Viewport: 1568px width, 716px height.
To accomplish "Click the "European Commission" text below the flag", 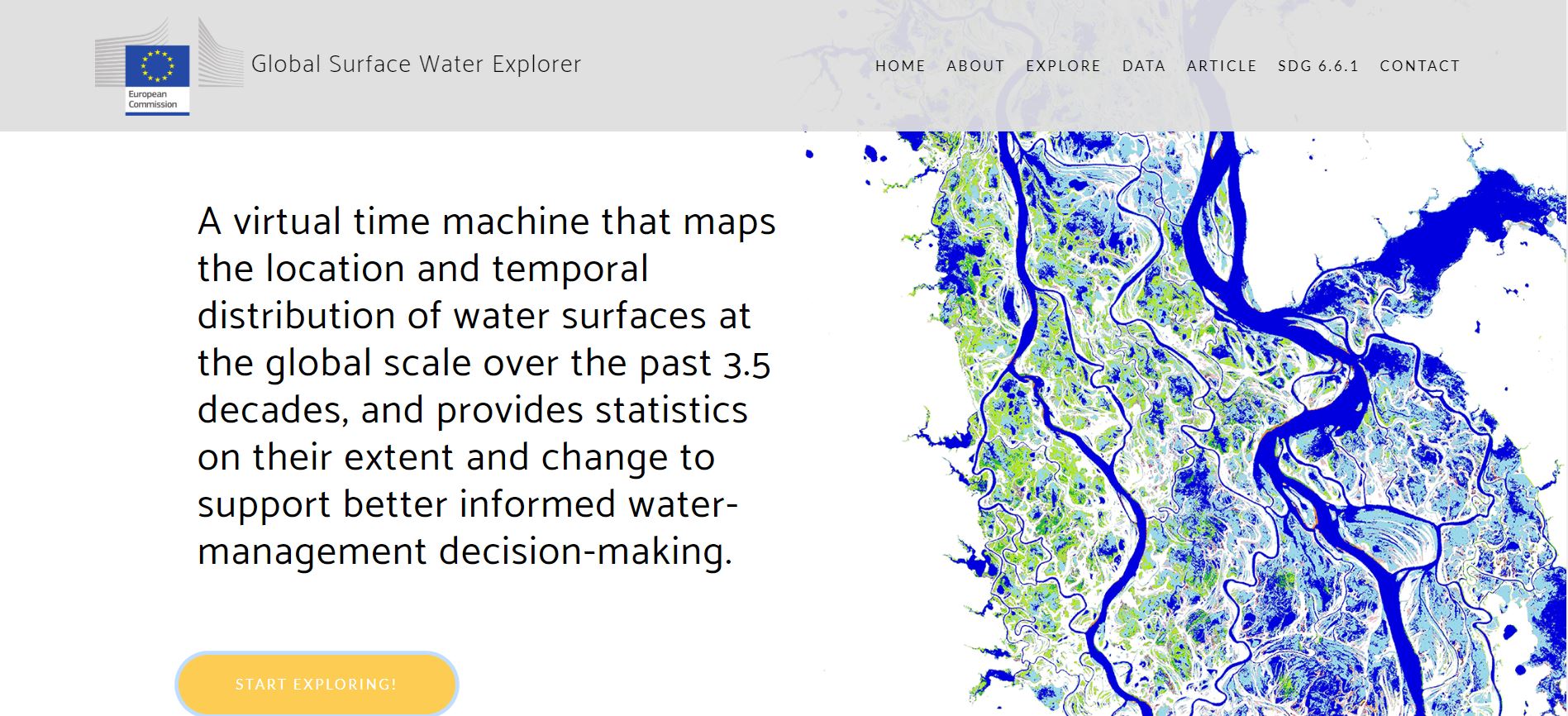I will tap(153, 100).
